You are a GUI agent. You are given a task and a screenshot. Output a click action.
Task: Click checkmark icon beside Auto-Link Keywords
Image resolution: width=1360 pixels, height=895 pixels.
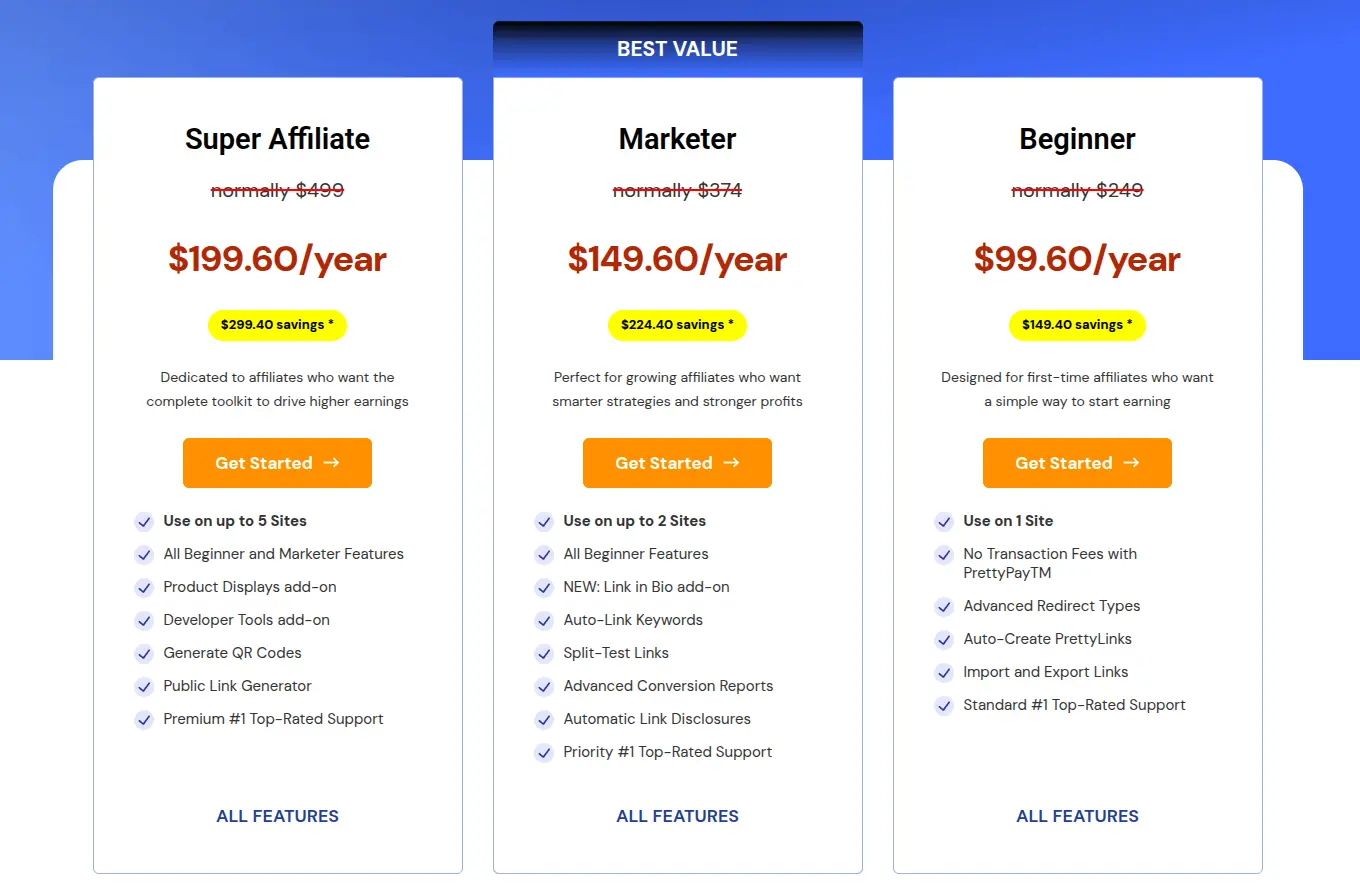(x=544, y=621)
